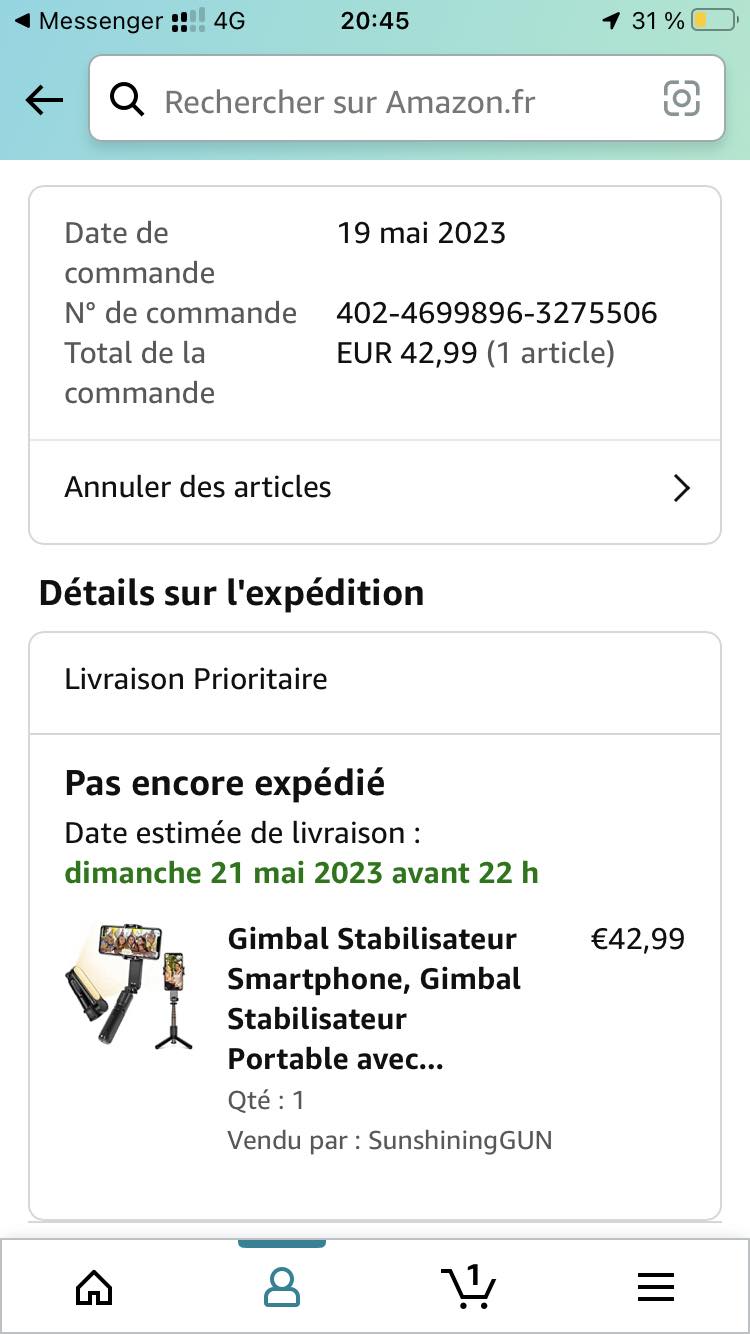The height and width of the screenshot is (1334, 750).
Task: Tap the gimbal product thumbnail image
Action: tap(131, 985)
